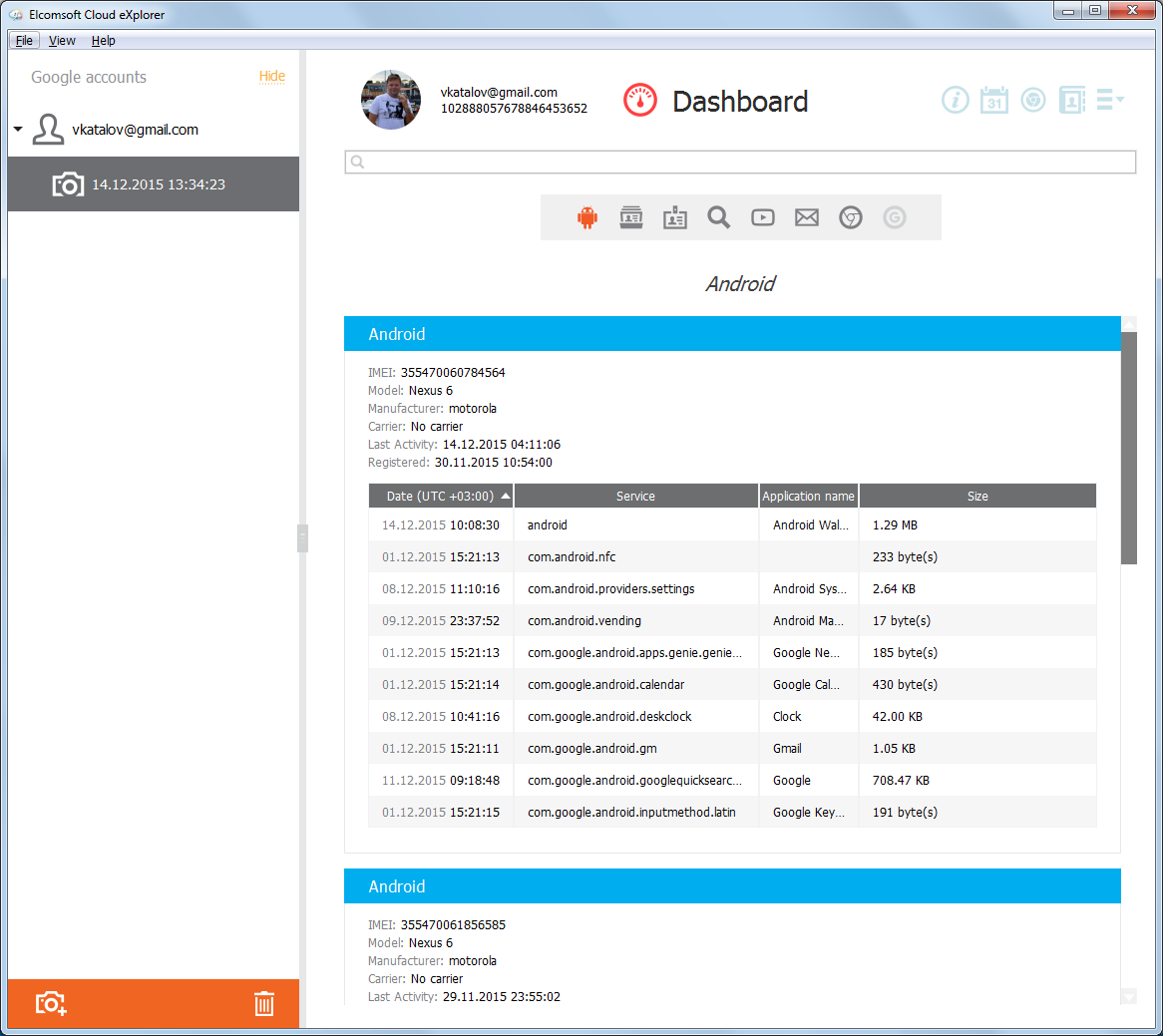This screenshot has width=1163, height=1036.
Task: Sort by the Date (UTC +03:00) column header
Action: click(x=440, y=496)
